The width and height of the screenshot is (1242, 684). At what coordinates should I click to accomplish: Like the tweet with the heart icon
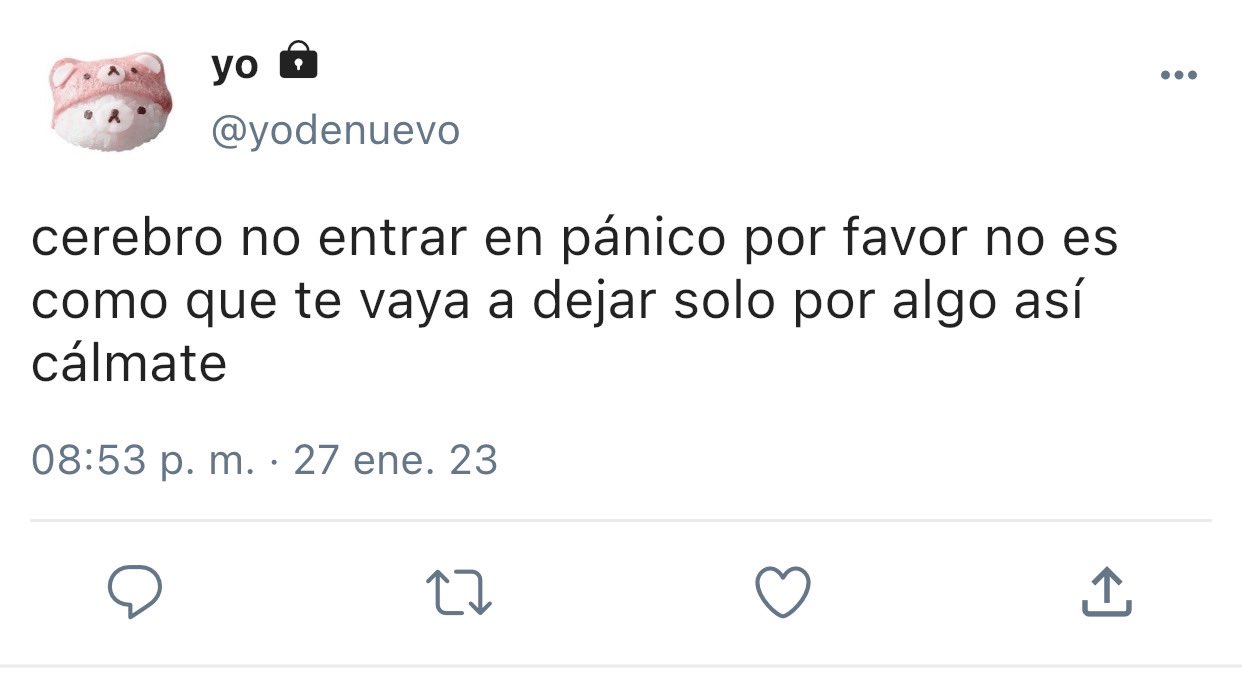[x=782, y=591]
